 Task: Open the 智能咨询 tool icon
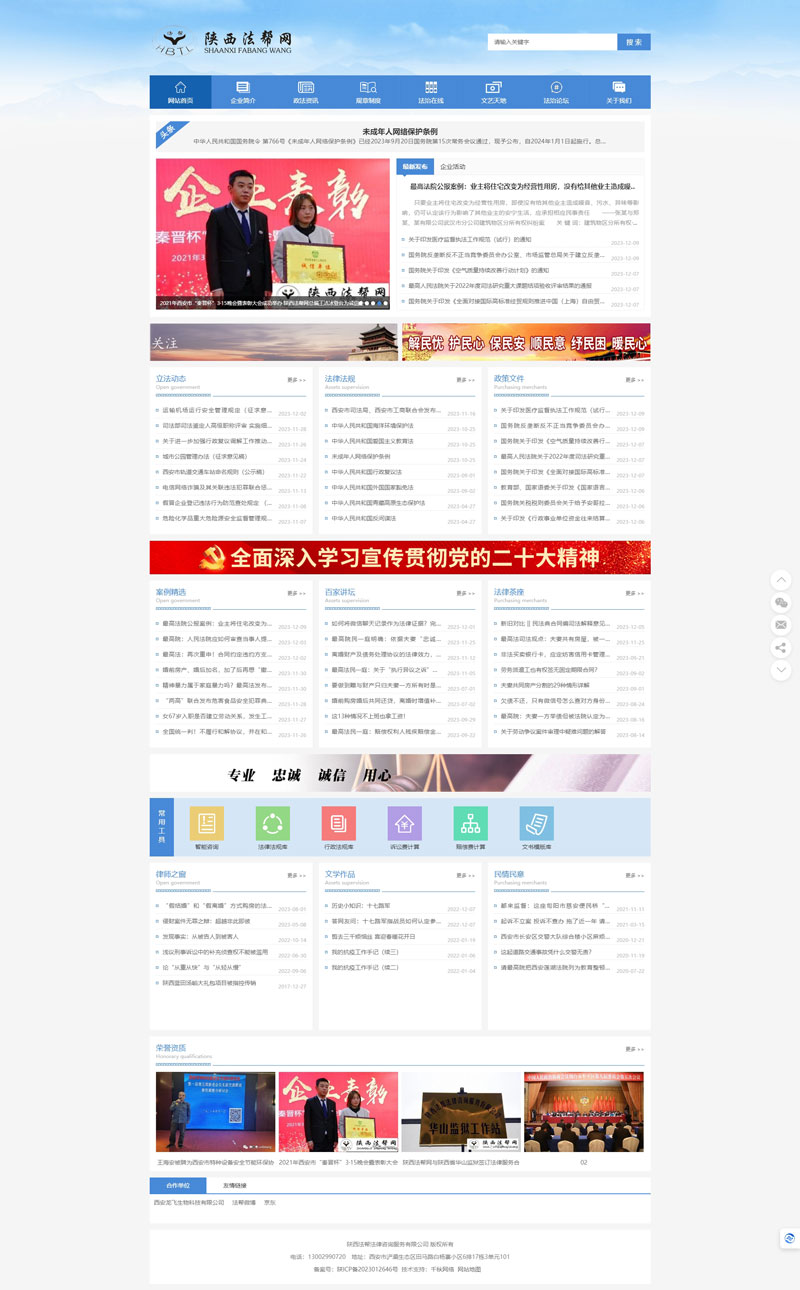pyautogui.click(x=207, y=823)
